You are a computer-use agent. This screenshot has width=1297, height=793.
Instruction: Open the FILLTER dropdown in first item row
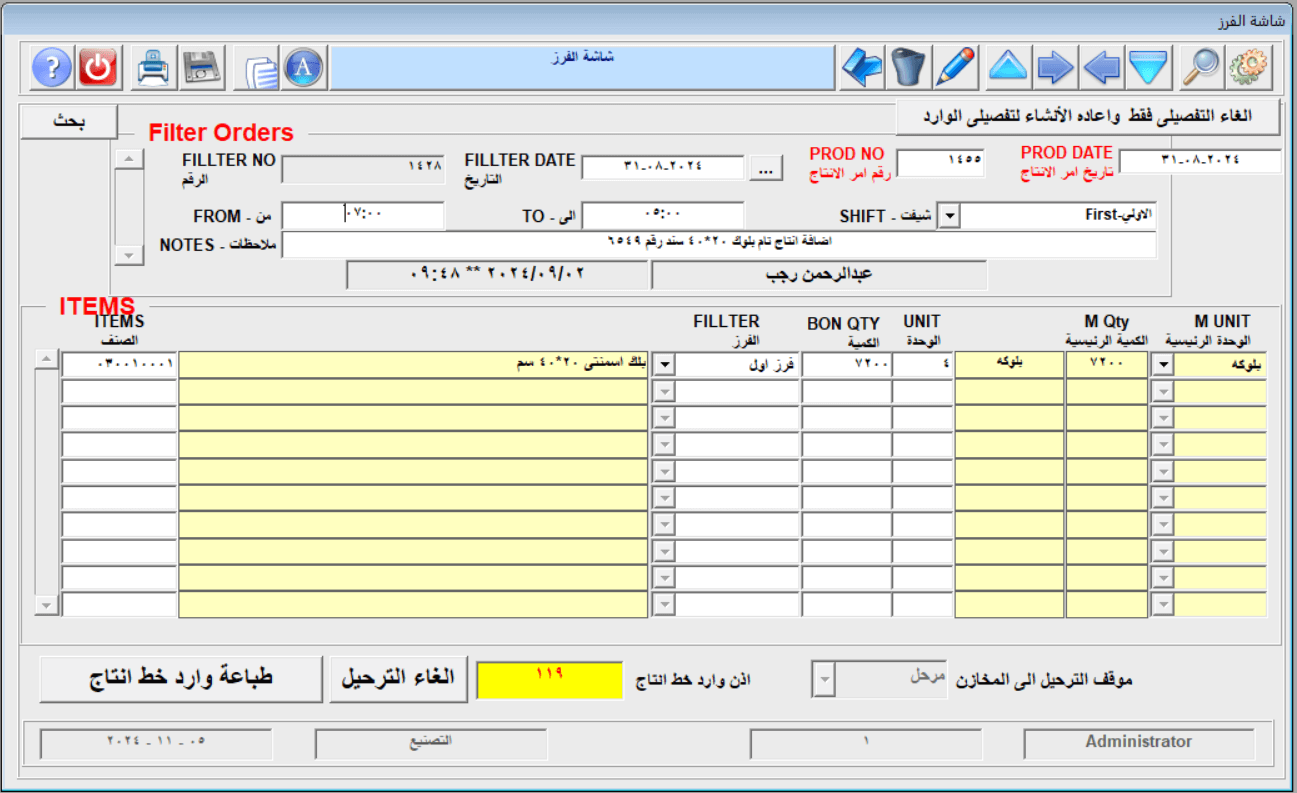[663, 365]
